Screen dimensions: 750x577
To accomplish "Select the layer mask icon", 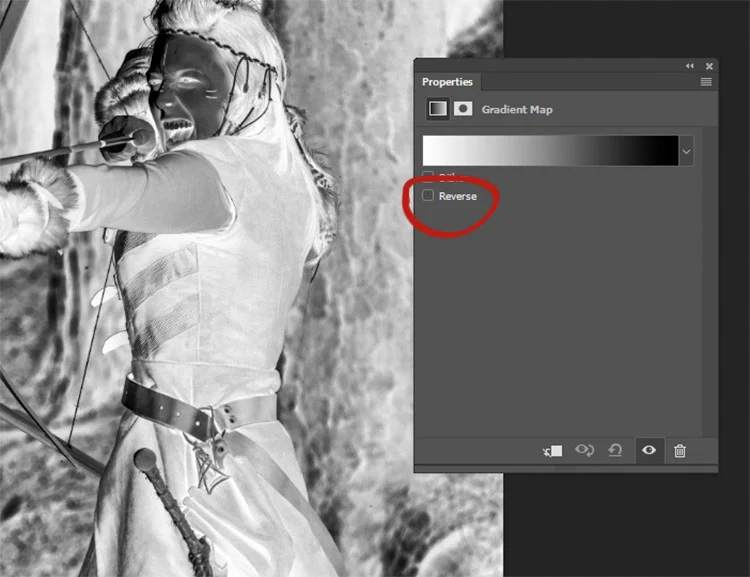I will click(463, 109).
